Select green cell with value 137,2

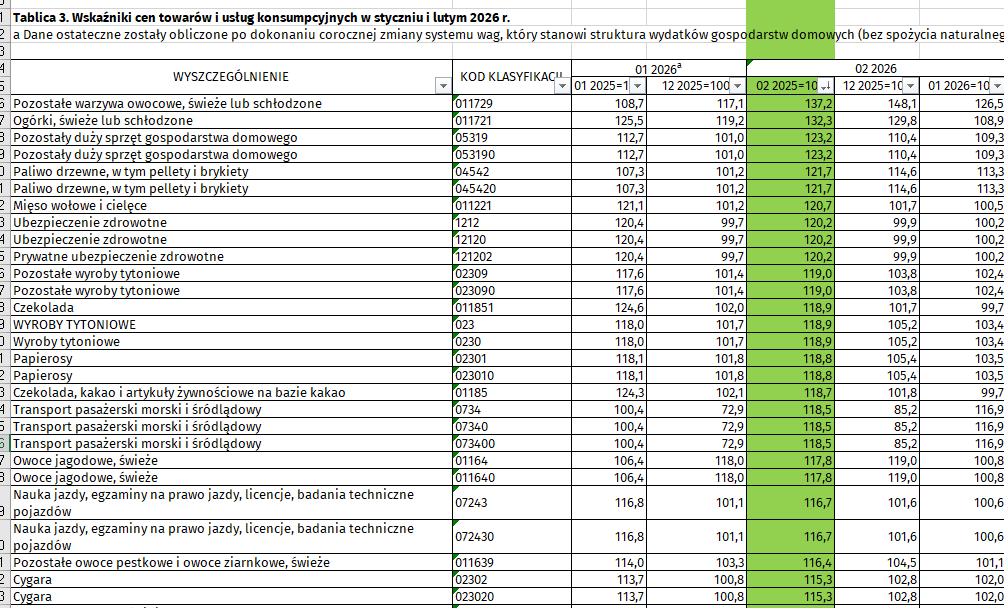pos(791,104)
